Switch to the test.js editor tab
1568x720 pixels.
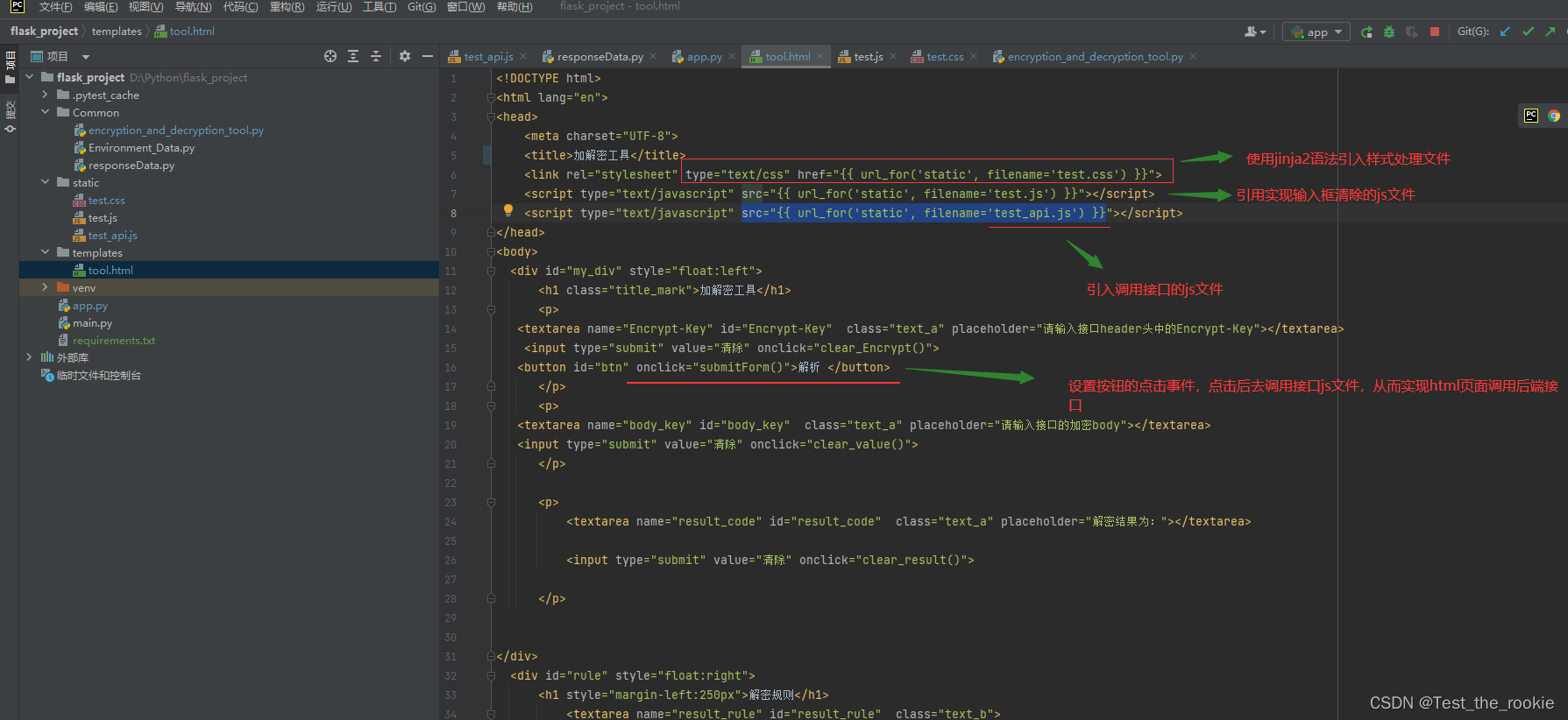[869, 57]
